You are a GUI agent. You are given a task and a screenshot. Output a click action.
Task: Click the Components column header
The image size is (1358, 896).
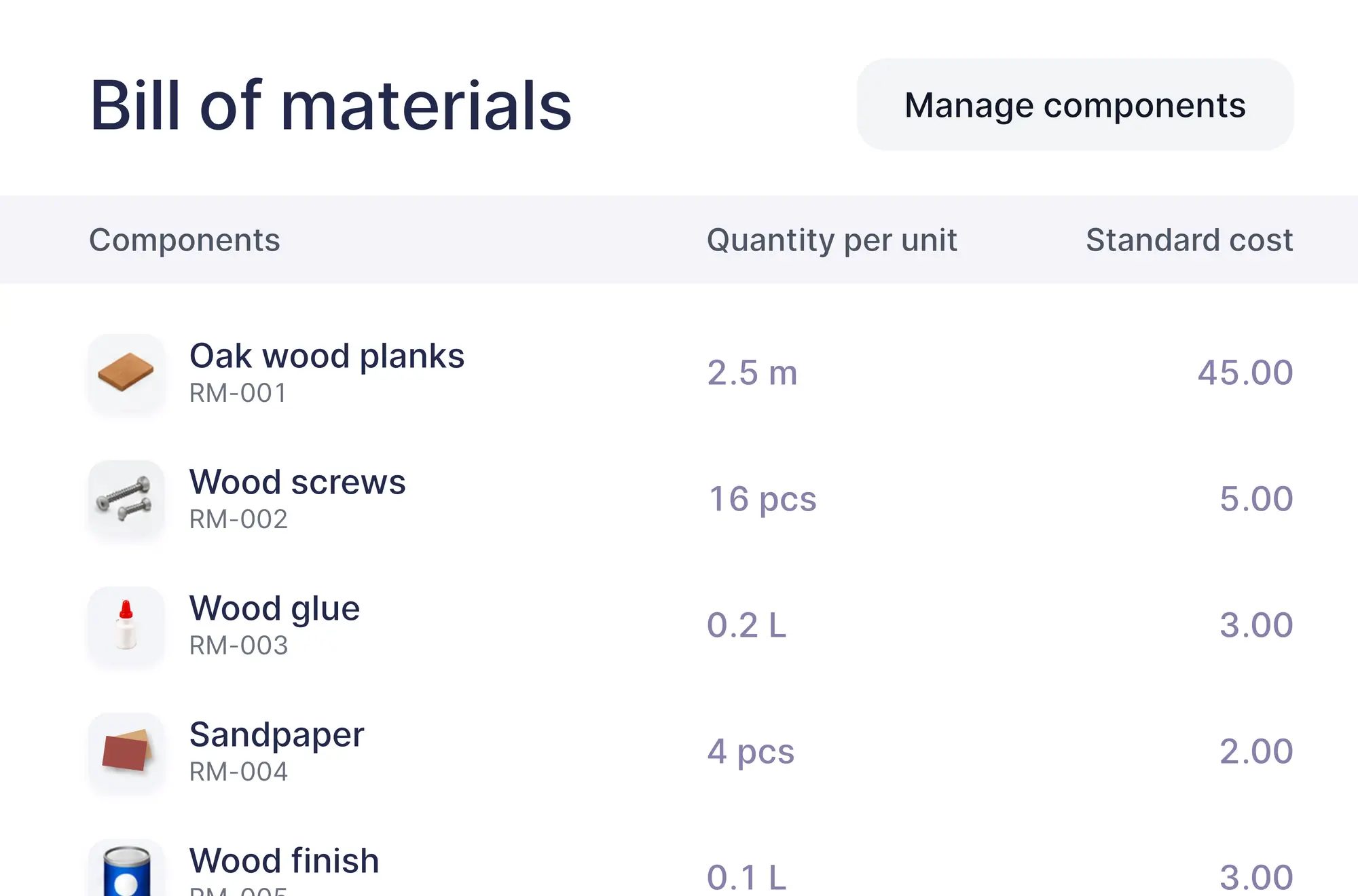[x=185, y=240]
